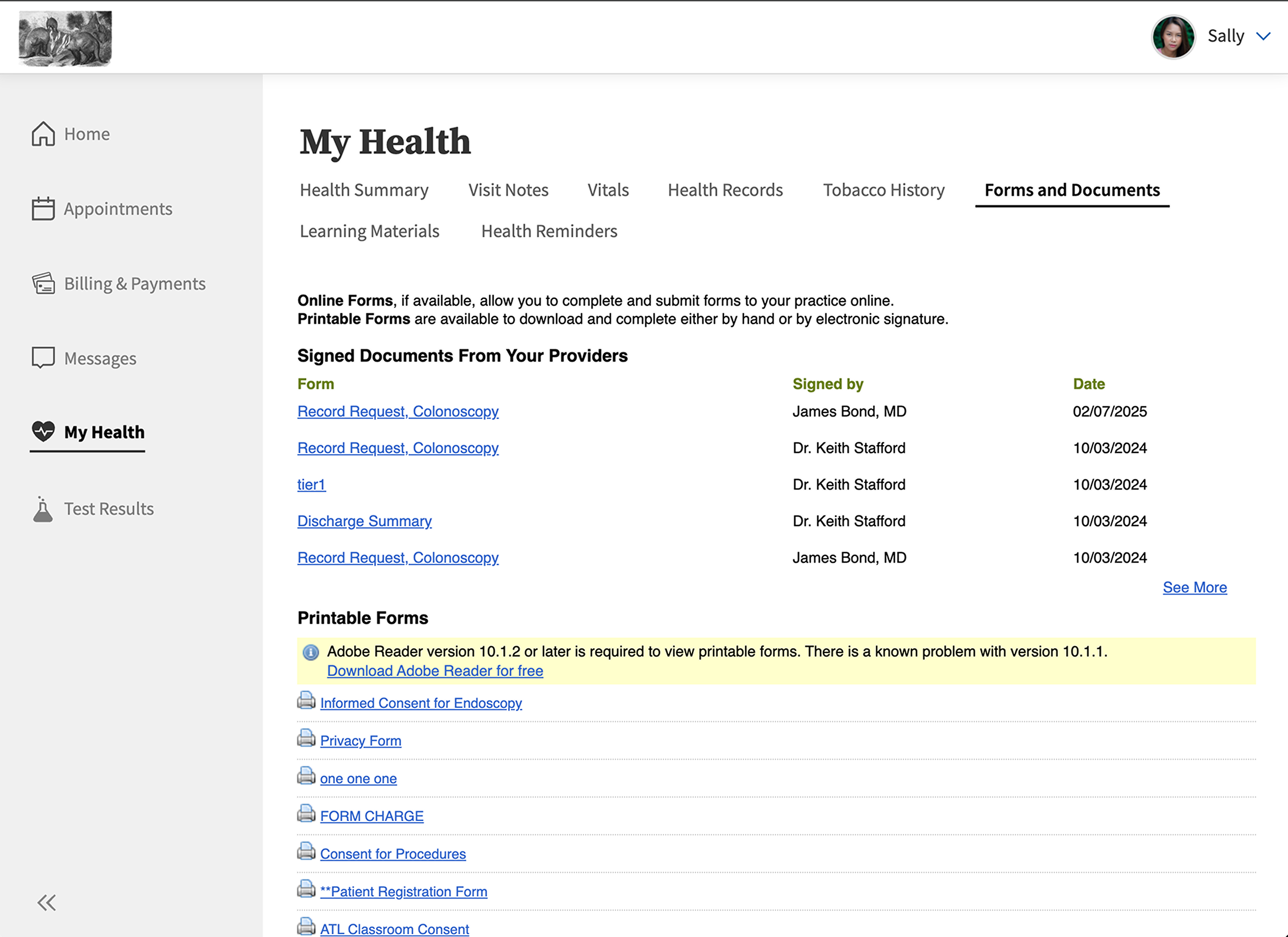Expand Sally's account dropdown chevron
The width and height of the screenshot is (1288, 937).
(1263, 37)
